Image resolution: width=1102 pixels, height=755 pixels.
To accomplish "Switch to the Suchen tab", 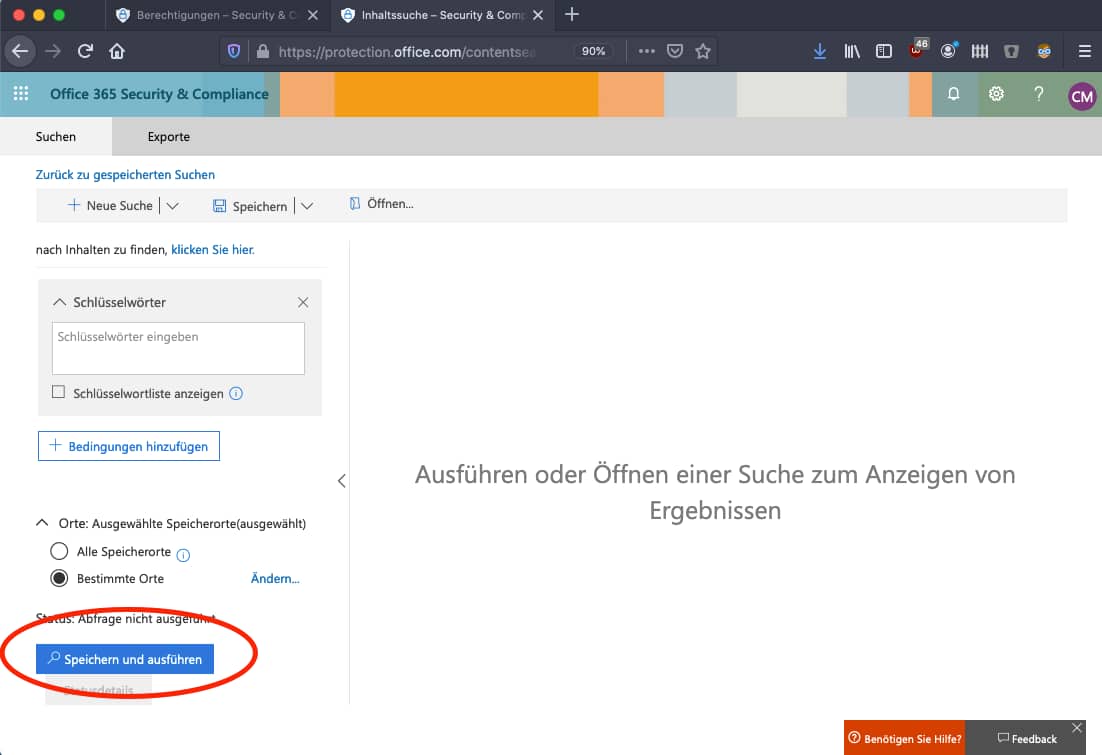I will click(x=55, y=136).
